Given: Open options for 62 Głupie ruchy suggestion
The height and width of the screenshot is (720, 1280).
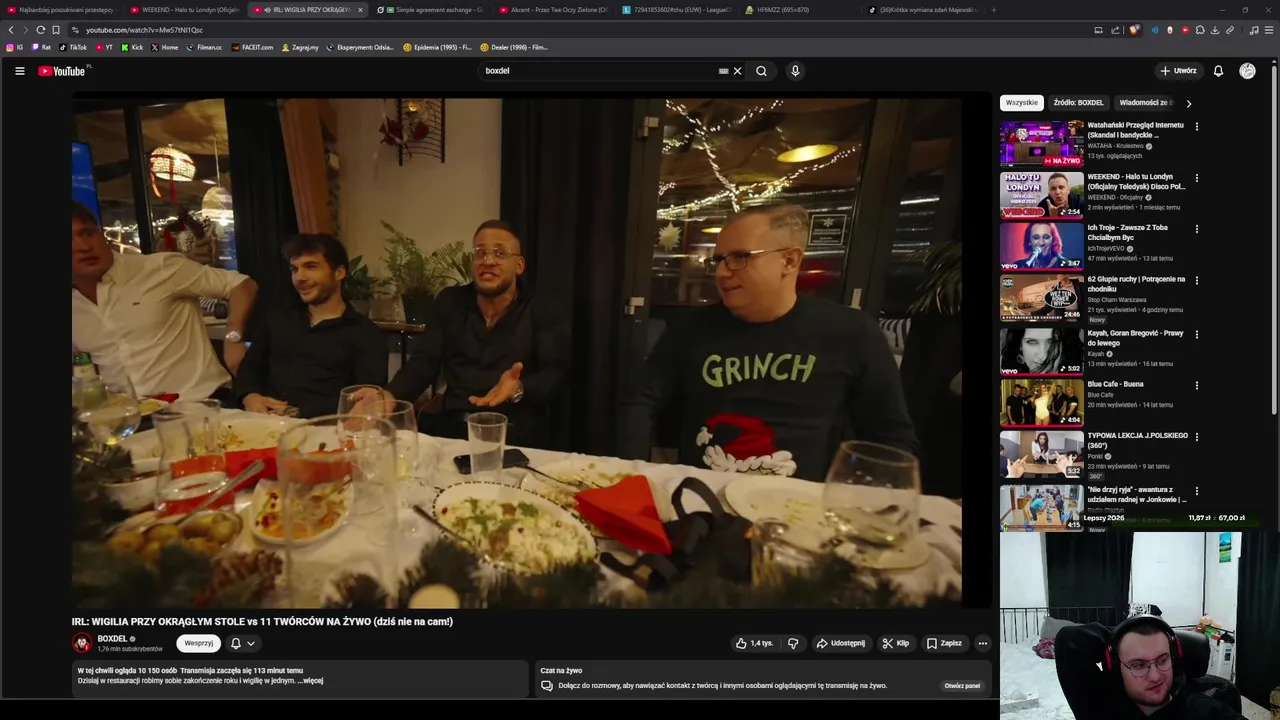Looking at the screenshot, I should [x=1196, y=281].
